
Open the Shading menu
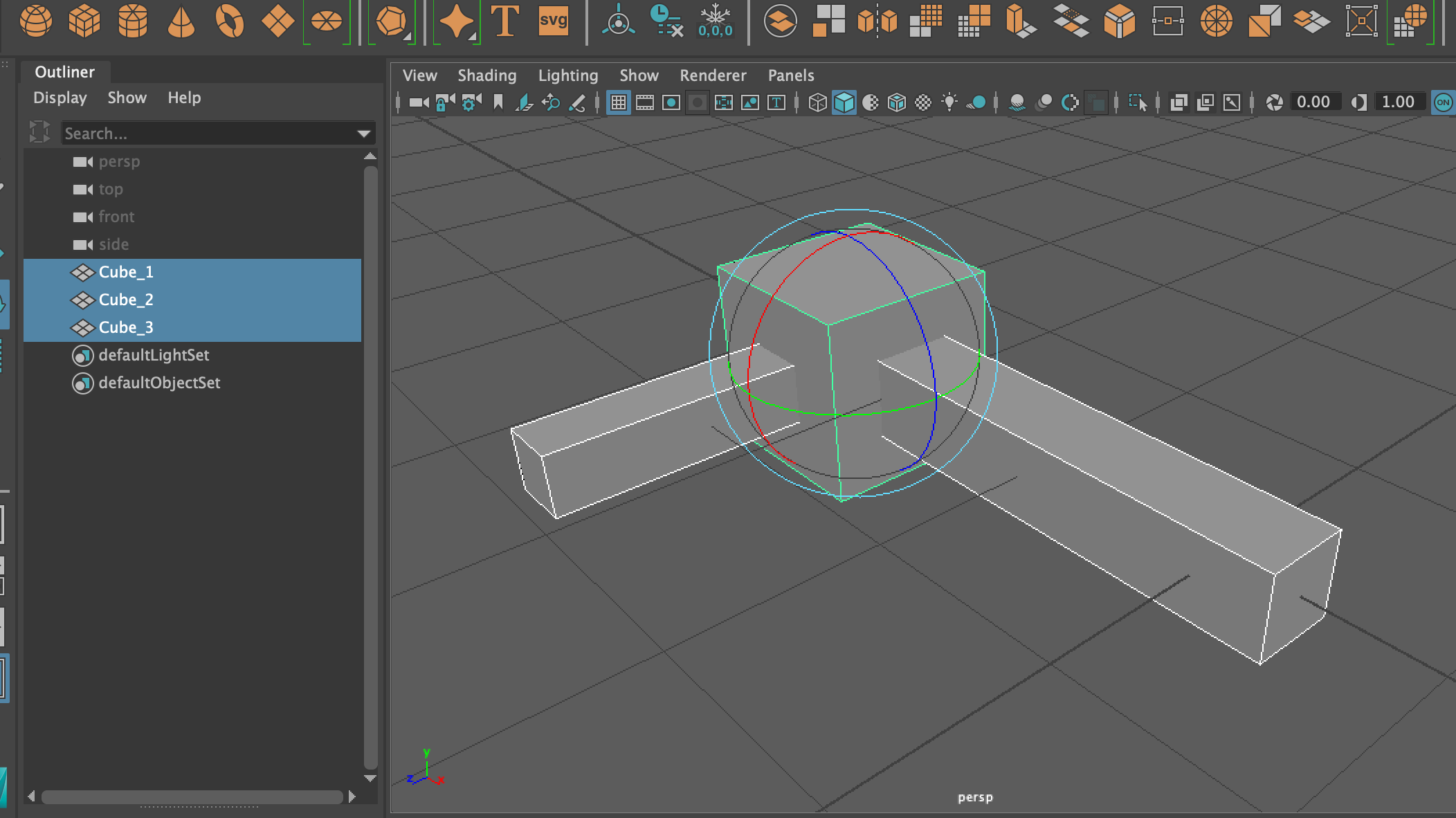486,75
